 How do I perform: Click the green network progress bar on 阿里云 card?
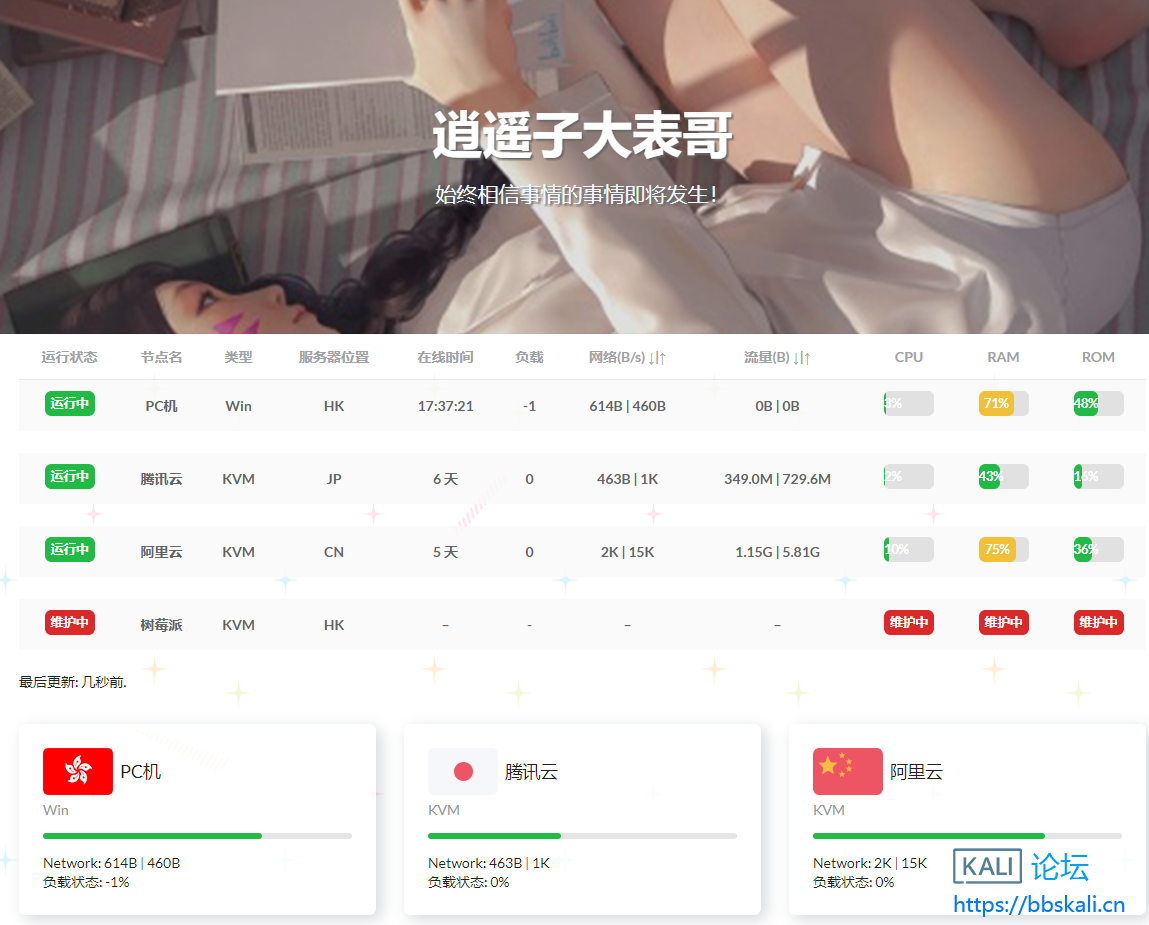pos(927,836)
